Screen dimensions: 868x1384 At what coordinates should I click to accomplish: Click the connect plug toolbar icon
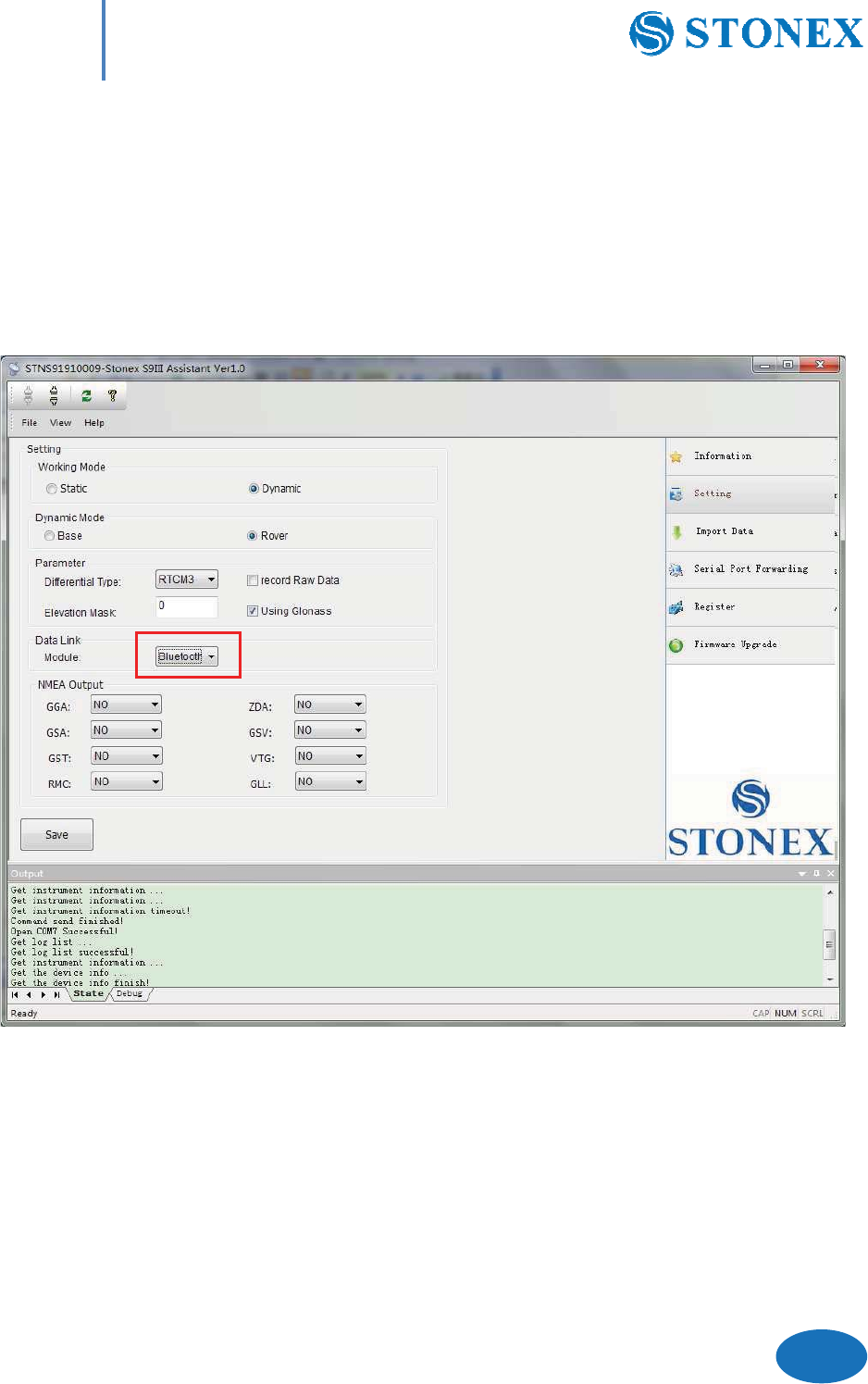tap(29, 395)
